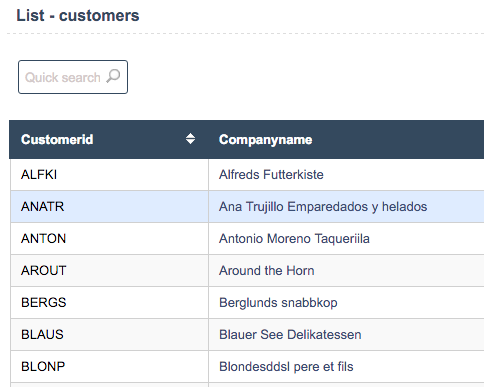The width and height of the screenshot is (484, 387).
Task: Click the magnifier search icon
Action: tap(113, 76)
